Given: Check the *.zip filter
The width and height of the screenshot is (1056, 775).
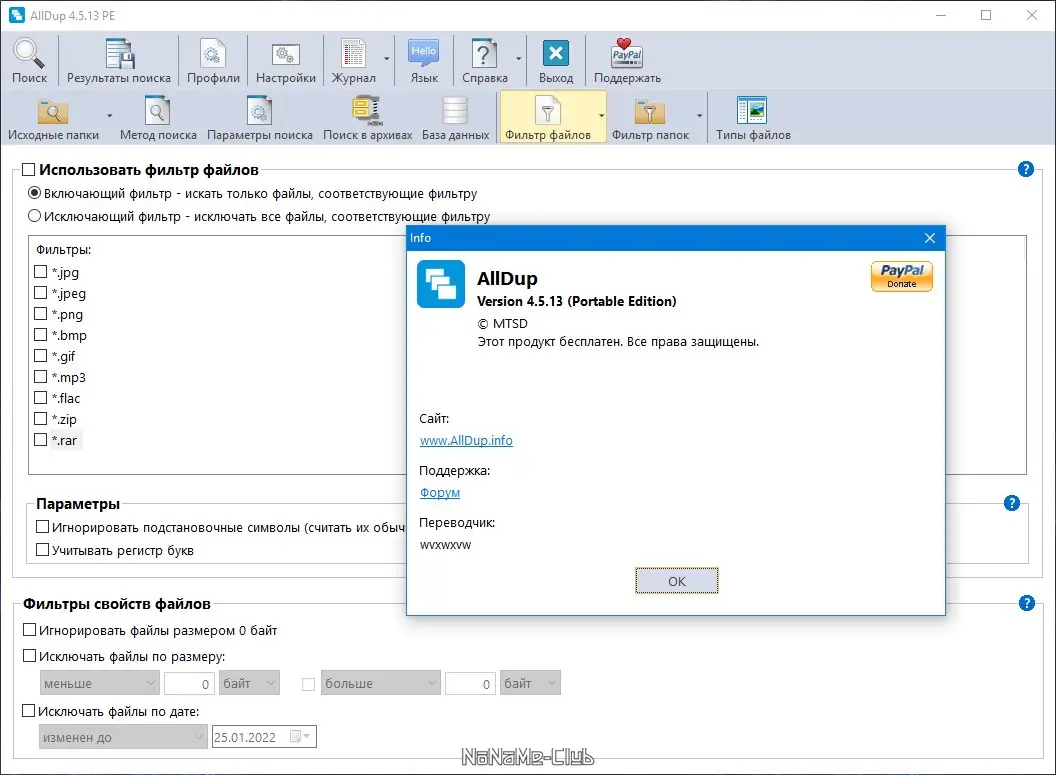Looking at the screenshot, I should [x=40, y=418].
